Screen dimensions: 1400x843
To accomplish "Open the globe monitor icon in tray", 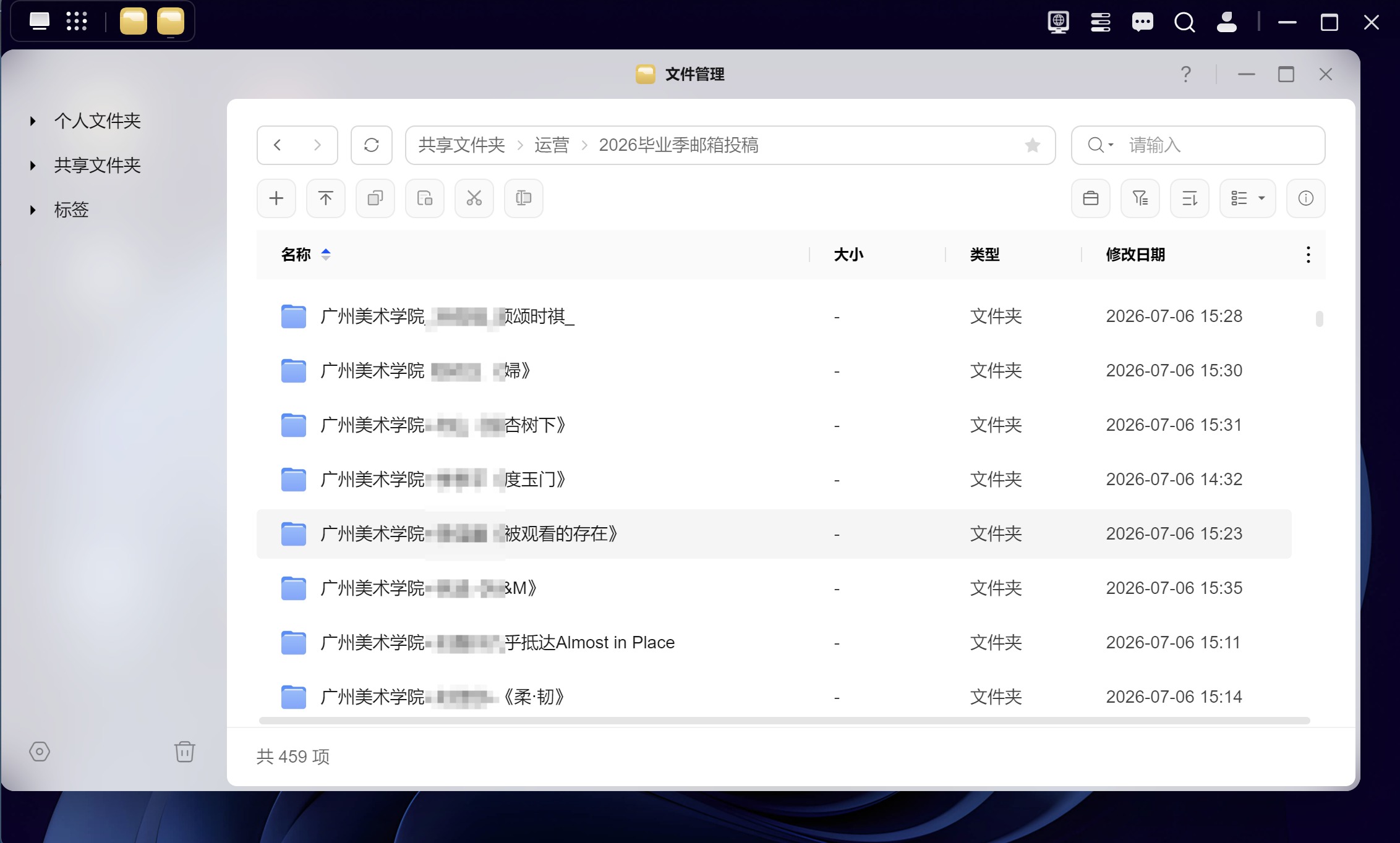I will pos(1059,22).
